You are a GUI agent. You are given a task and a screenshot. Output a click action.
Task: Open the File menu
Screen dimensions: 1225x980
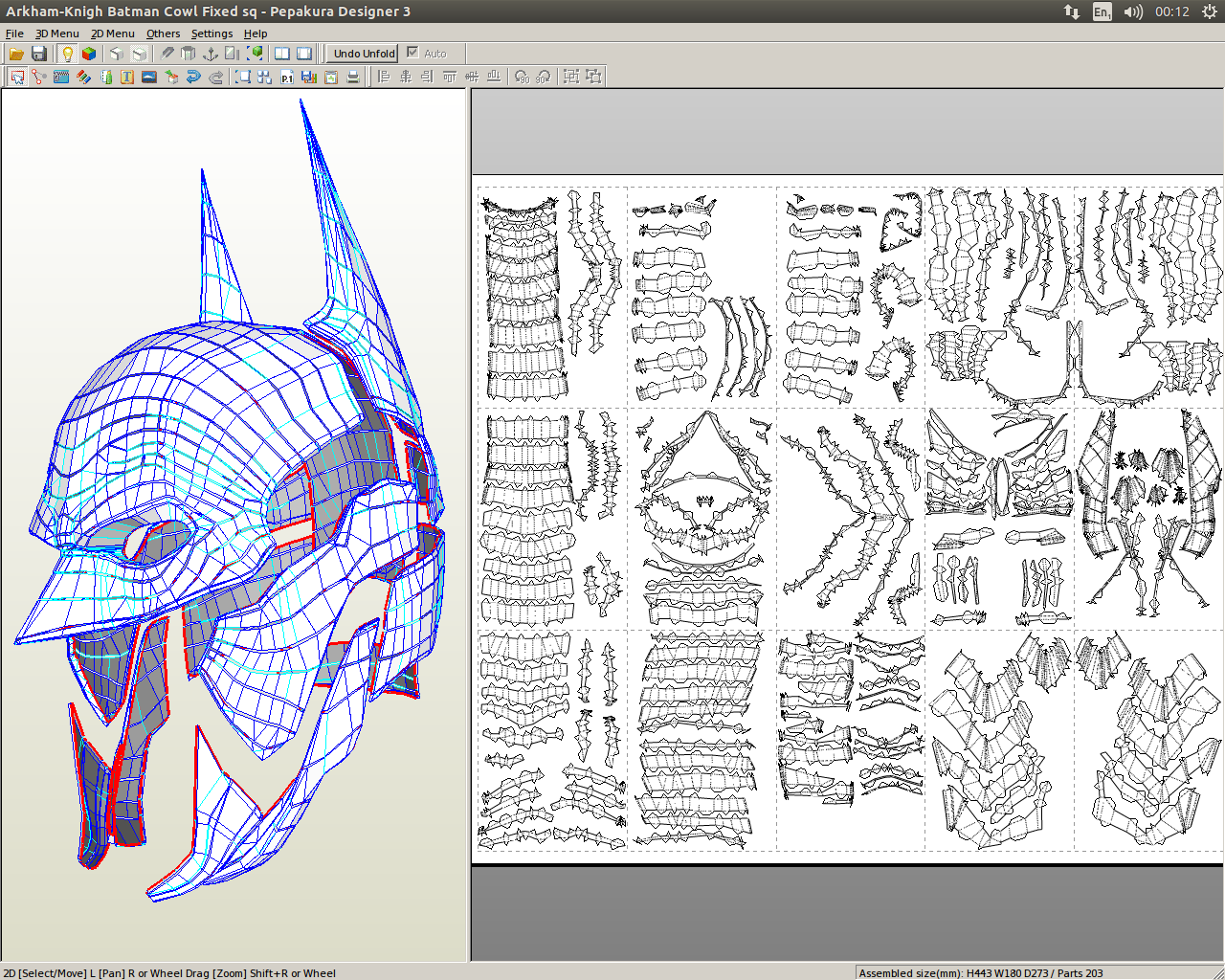(x=14, y=33)
